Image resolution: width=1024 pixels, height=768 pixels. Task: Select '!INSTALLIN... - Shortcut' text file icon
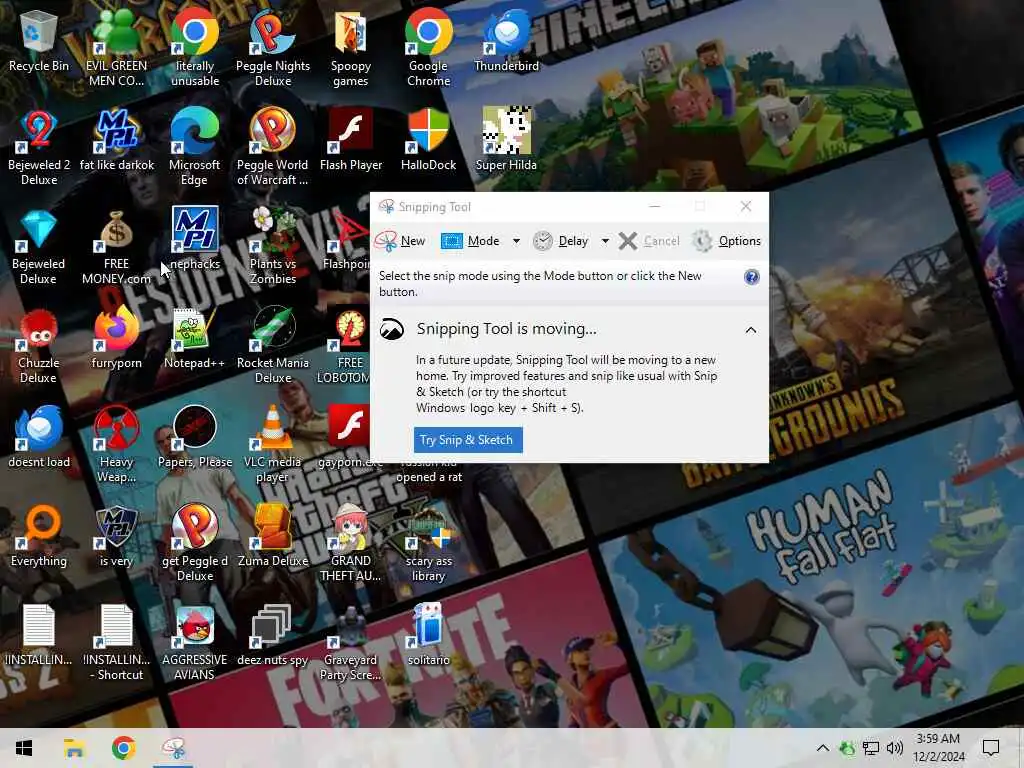(116, 644)
